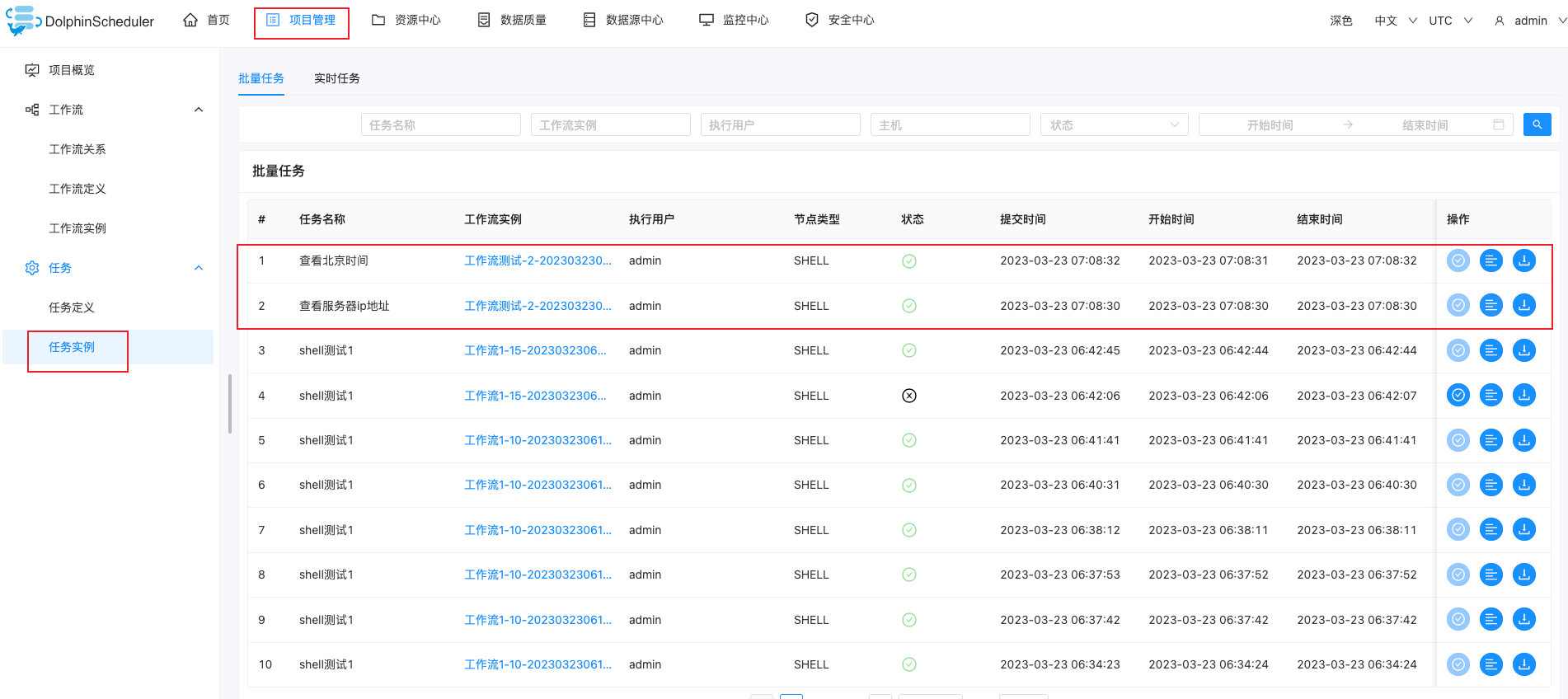View log for row 10 task
The image size is (1568, 699).
(1491, 664)
